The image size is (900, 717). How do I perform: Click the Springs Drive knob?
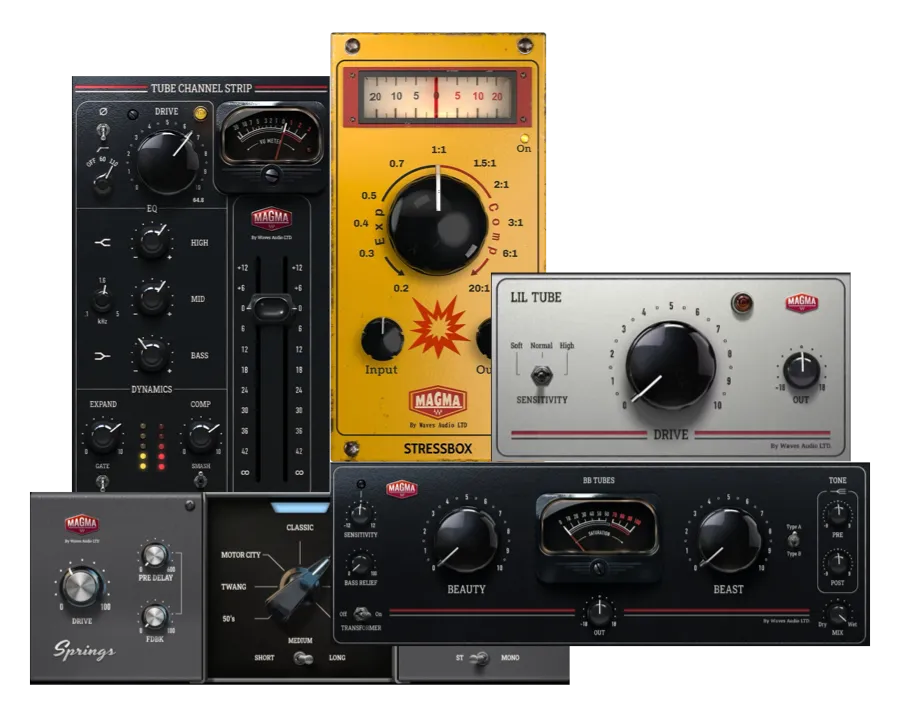82,588
